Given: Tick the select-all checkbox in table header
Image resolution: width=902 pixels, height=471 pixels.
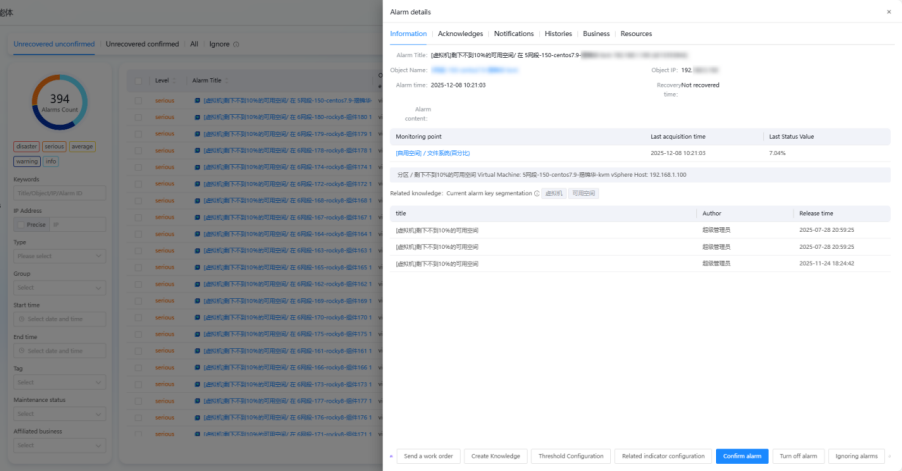Looking at the screenshot, I should coord(139,80).
